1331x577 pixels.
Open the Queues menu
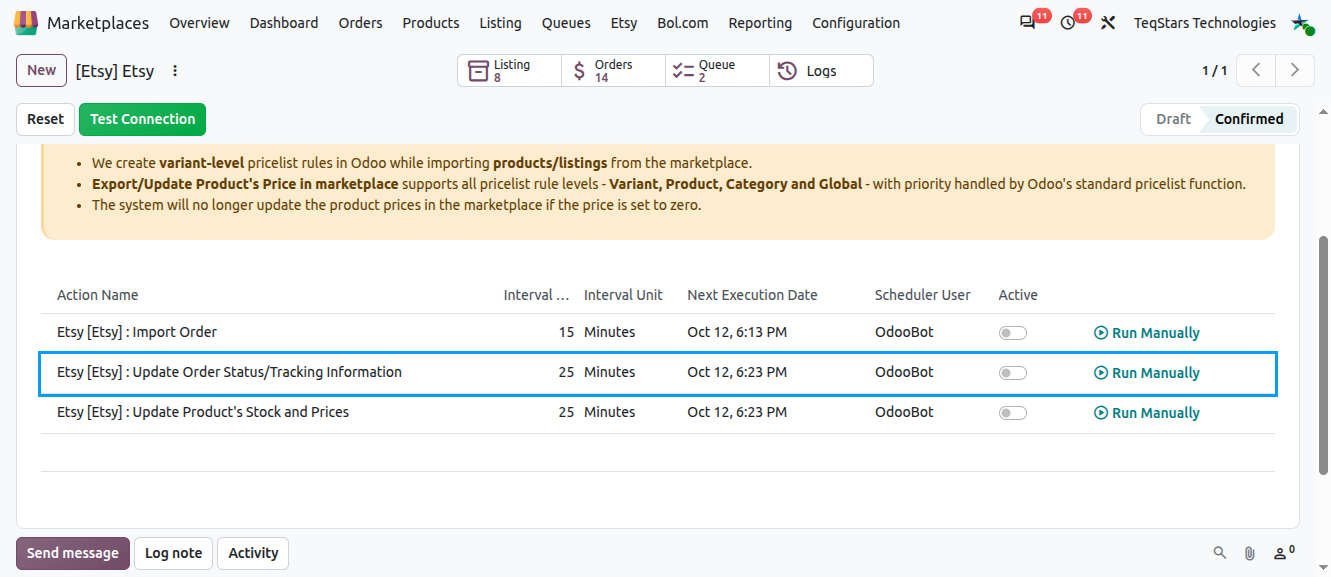coord(566,23)
